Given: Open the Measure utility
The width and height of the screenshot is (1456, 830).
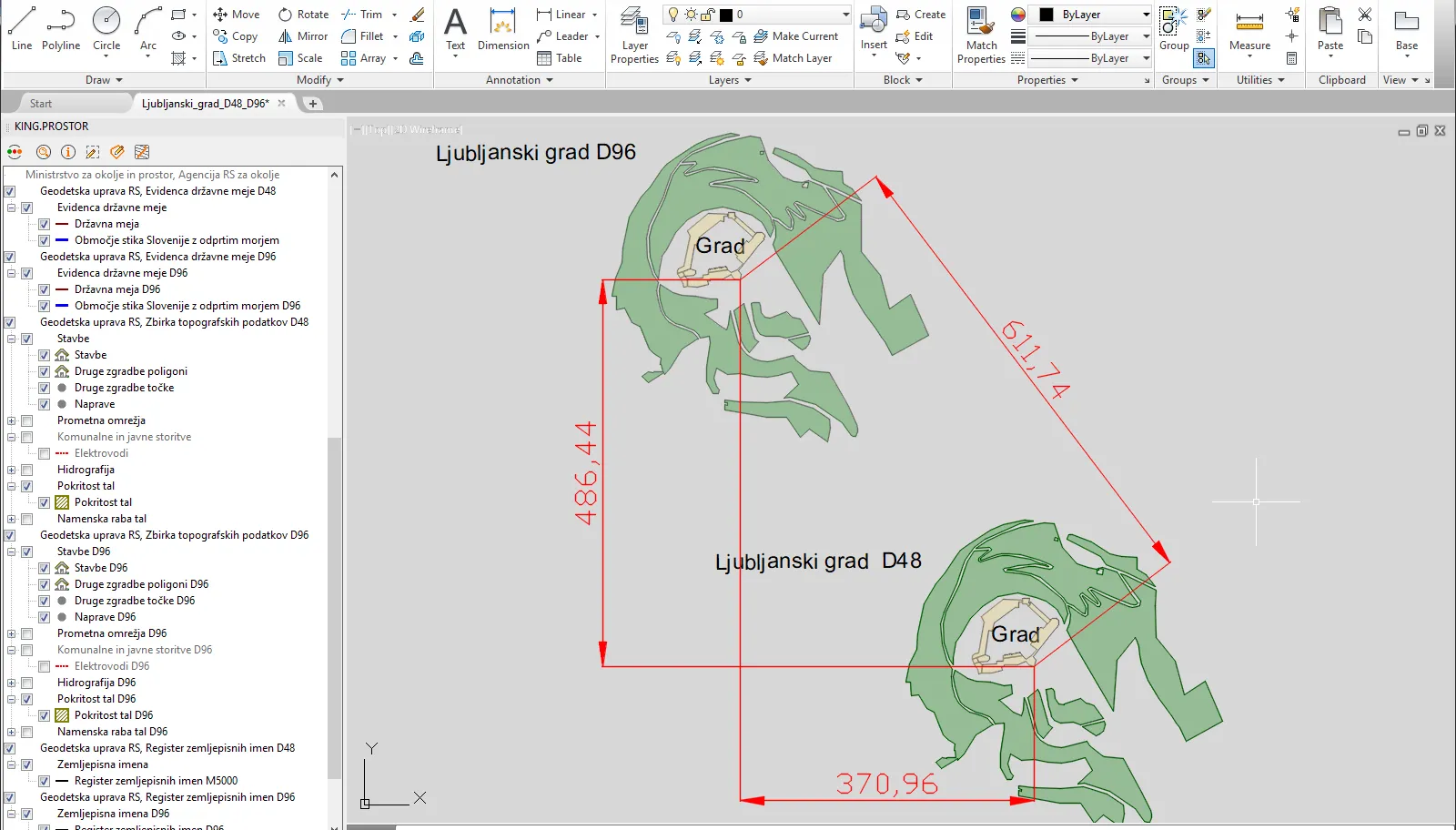Looking at the screenshot, I should pyautogui.click(x=1249, y=32).
